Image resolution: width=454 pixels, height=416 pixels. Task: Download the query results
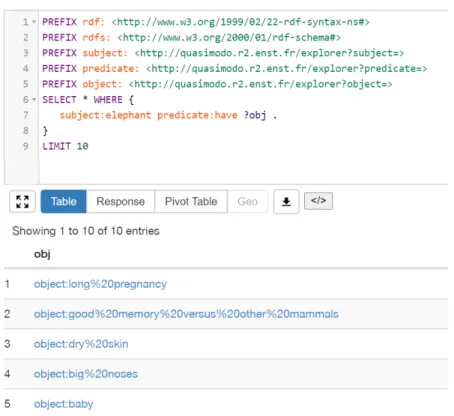pyautogui.click(x=286, y=201)
